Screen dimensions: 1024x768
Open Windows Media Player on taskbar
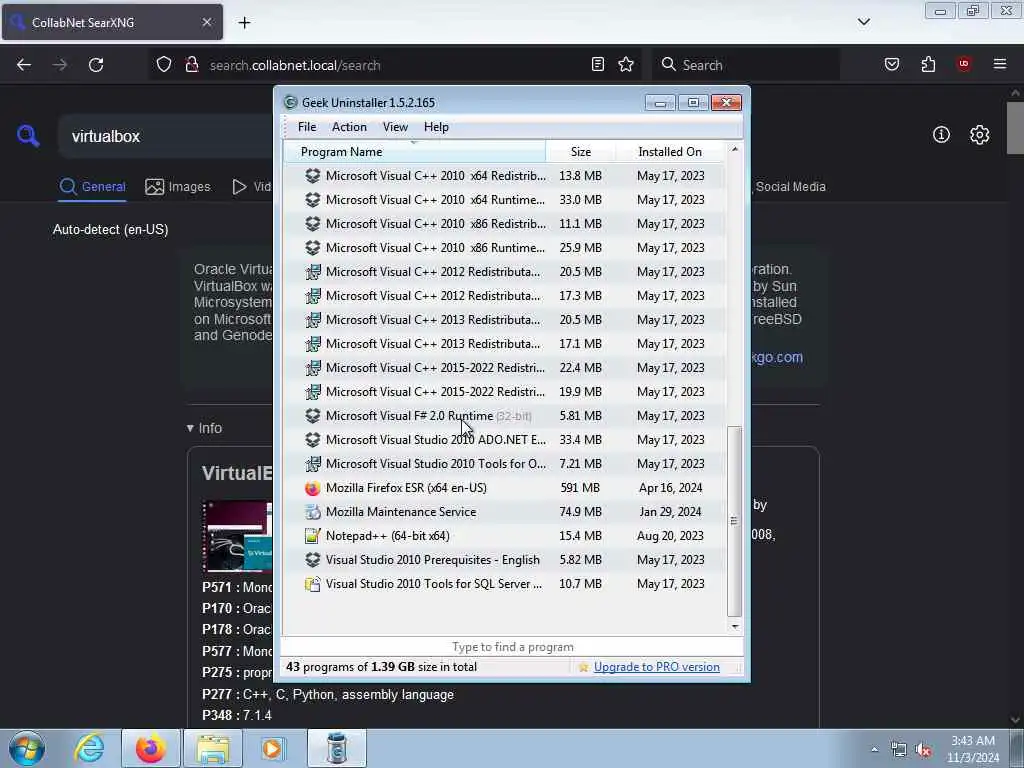pos(272,748)
